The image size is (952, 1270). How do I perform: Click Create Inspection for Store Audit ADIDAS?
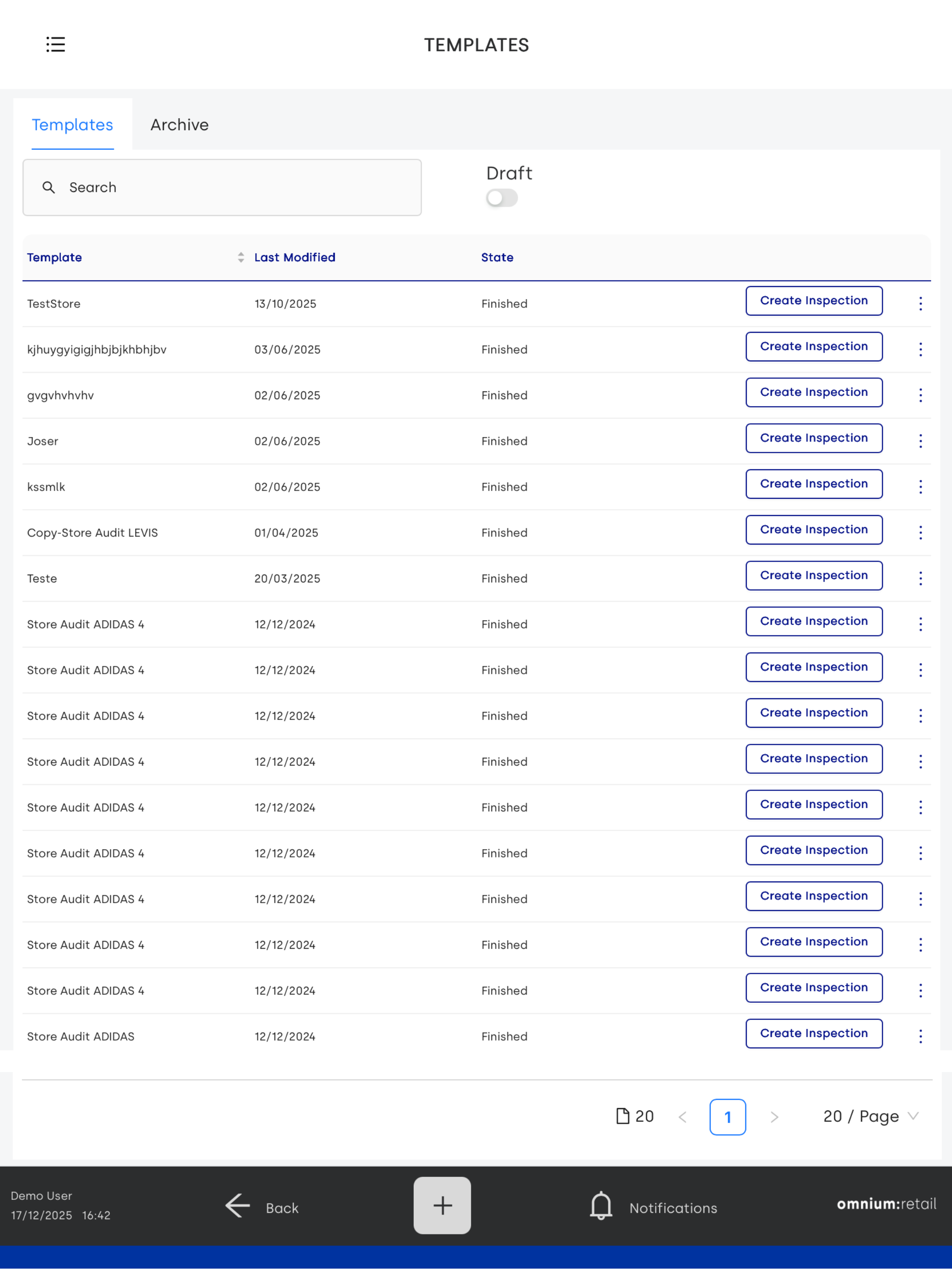[814, 1033]
